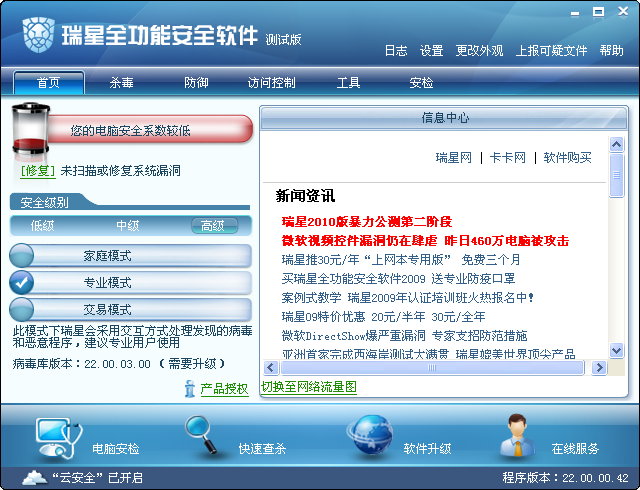This screenshot has width=640, height=490.
Task: Click the 软件升级 button label
Action: [427, 449]
